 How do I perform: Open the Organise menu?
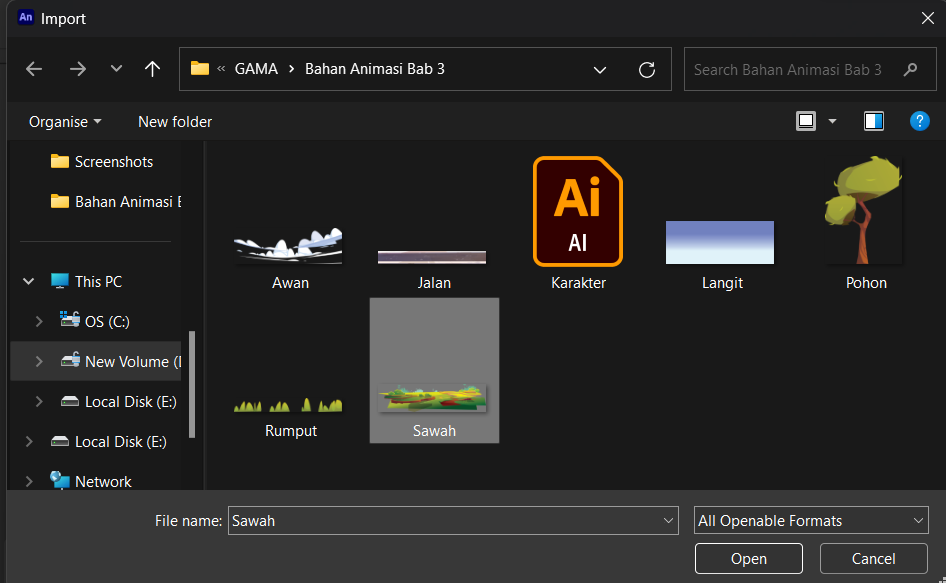(x=65, y=122)
